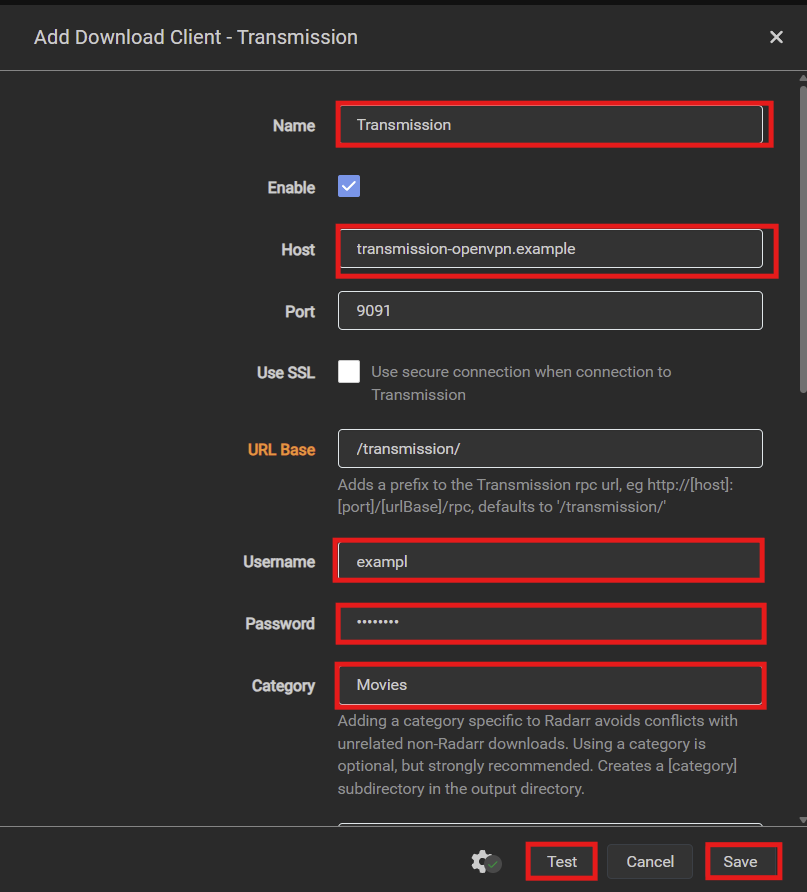Click the Cancel button

coord(650,861)
